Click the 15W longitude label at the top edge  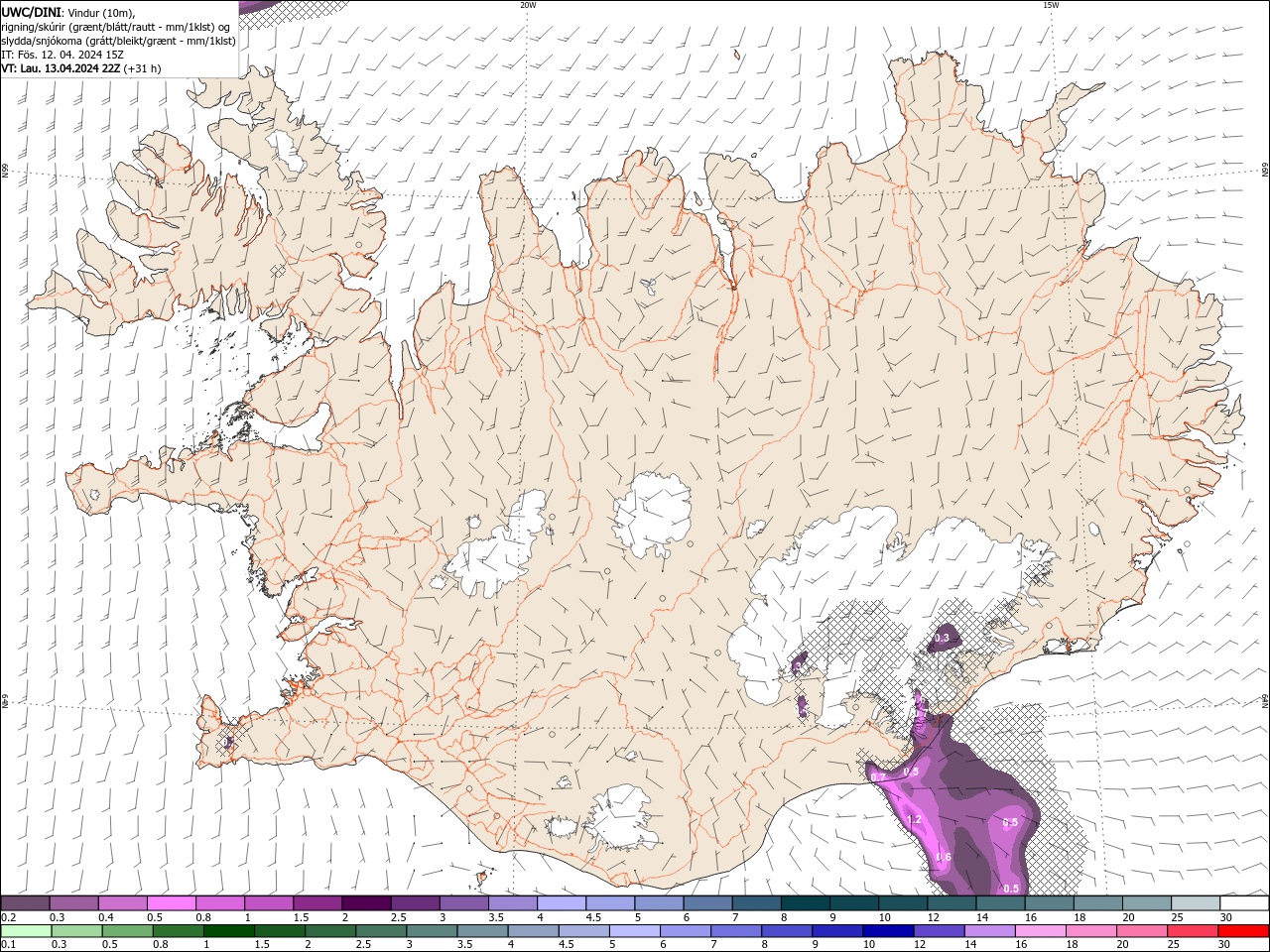pyautogui.click(x=1051, y=5)
